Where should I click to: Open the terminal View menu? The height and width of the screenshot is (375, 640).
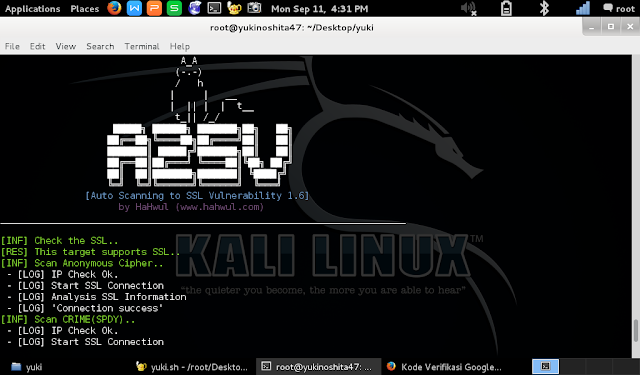[66, 46]
